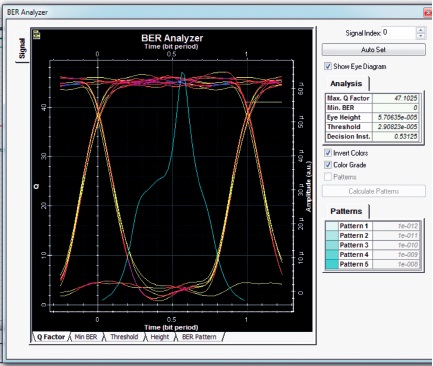Image resolution: width=433 pixels, height=366 pixels.
Task: Increase the Signal Index with up arrow
Action: 421,30
